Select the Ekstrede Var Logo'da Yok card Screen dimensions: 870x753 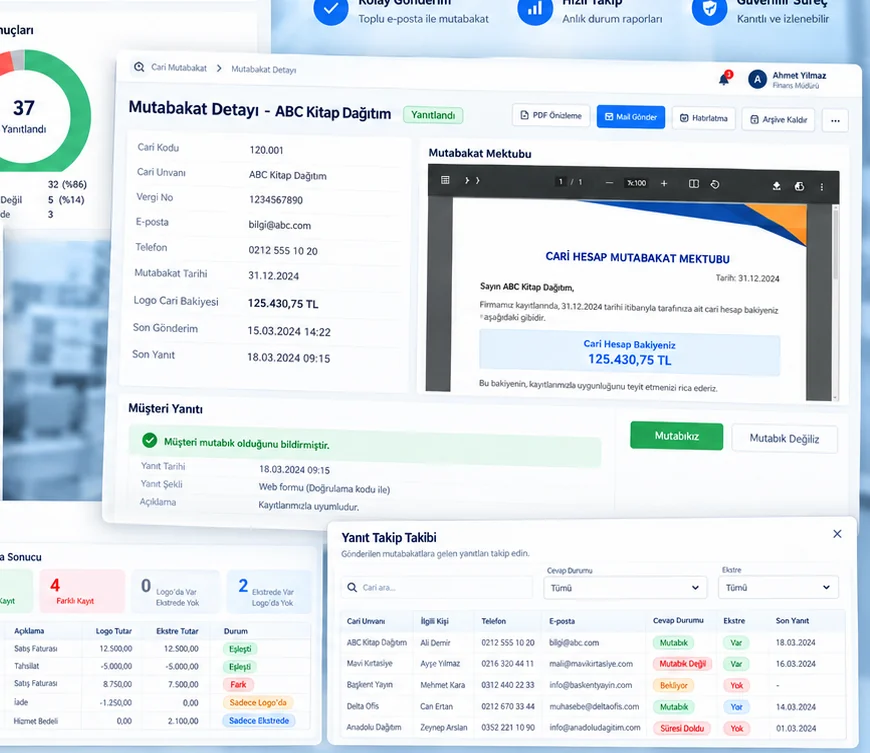pos(270,592)
